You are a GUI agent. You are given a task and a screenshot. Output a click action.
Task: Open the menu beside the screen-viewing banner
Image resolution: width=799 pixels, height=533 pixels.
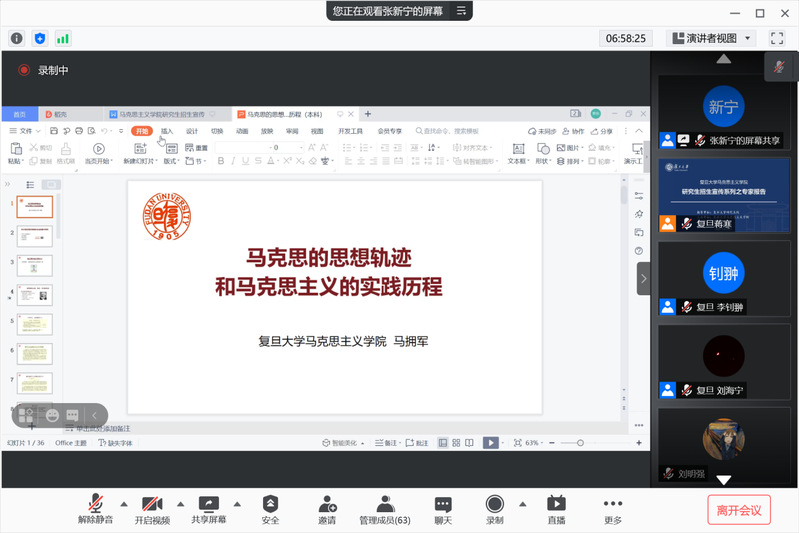pos(461,11)
